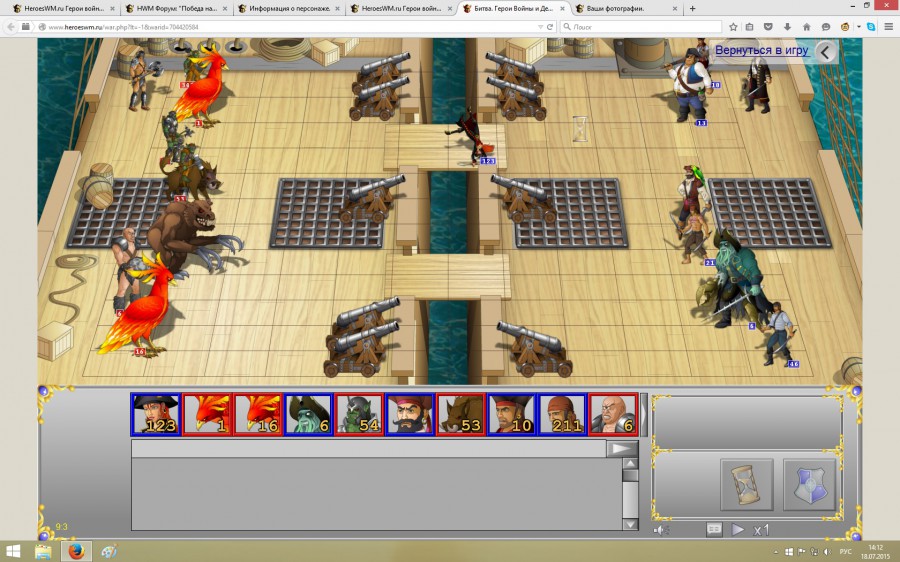Click the chat log scroll up arrow
The image size is (900, 562).
[x=630, y=464]
